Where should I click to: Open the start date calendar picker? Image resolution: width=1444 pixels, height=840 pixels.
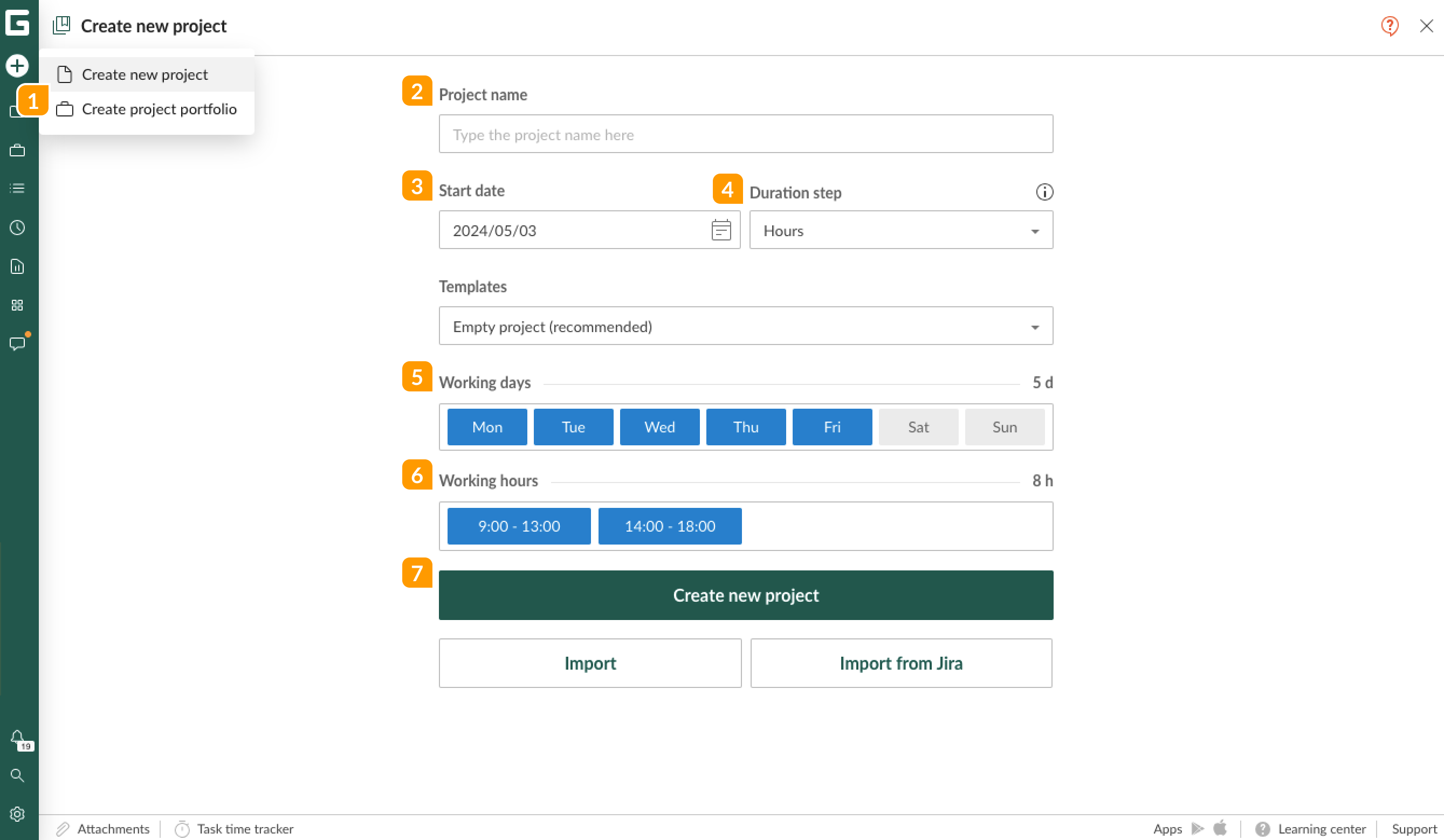(x=721, y=230)
